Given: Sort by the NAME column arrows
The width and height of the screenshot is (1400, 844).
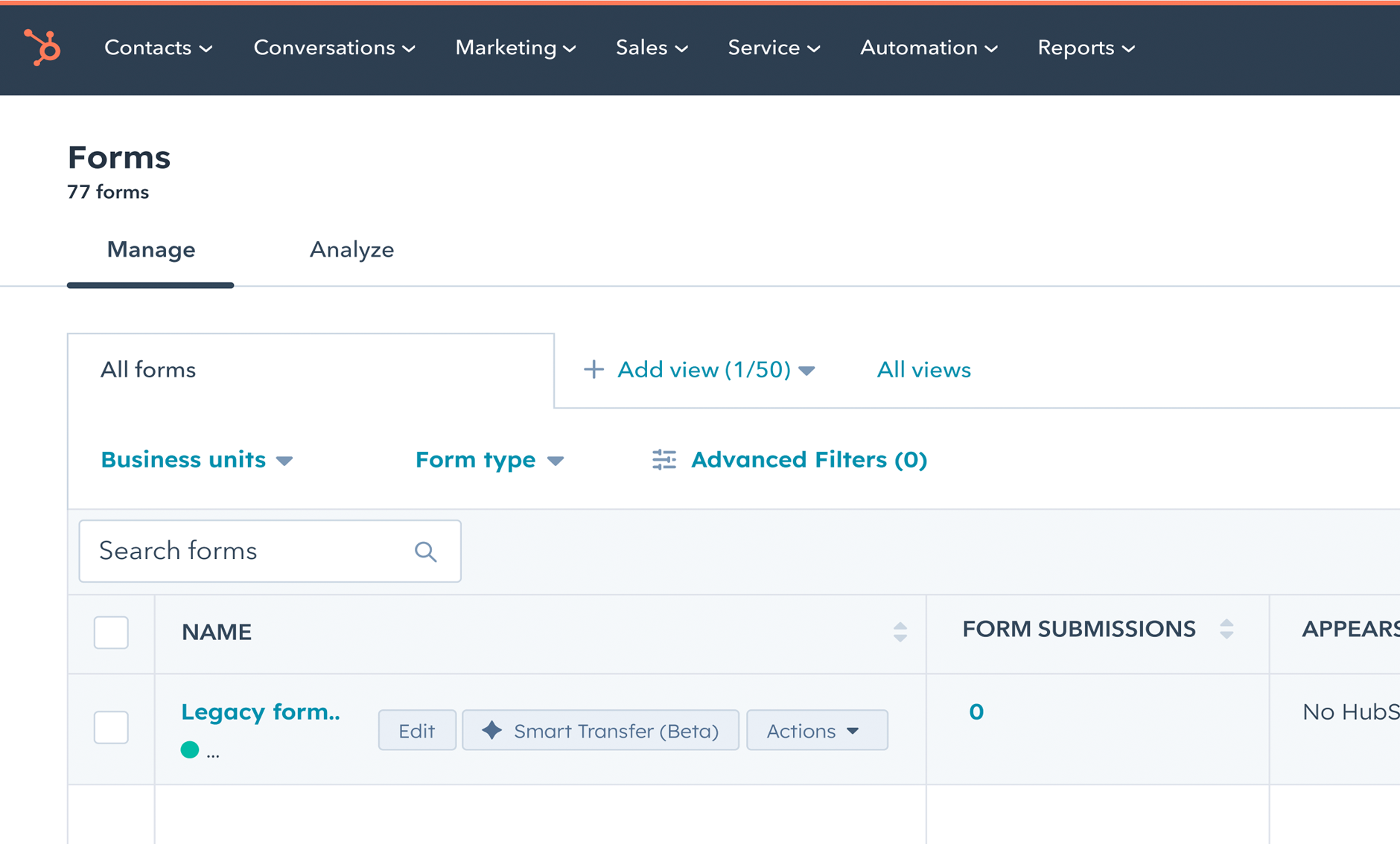Looking at the screenshot, I should tap(900, 632).
